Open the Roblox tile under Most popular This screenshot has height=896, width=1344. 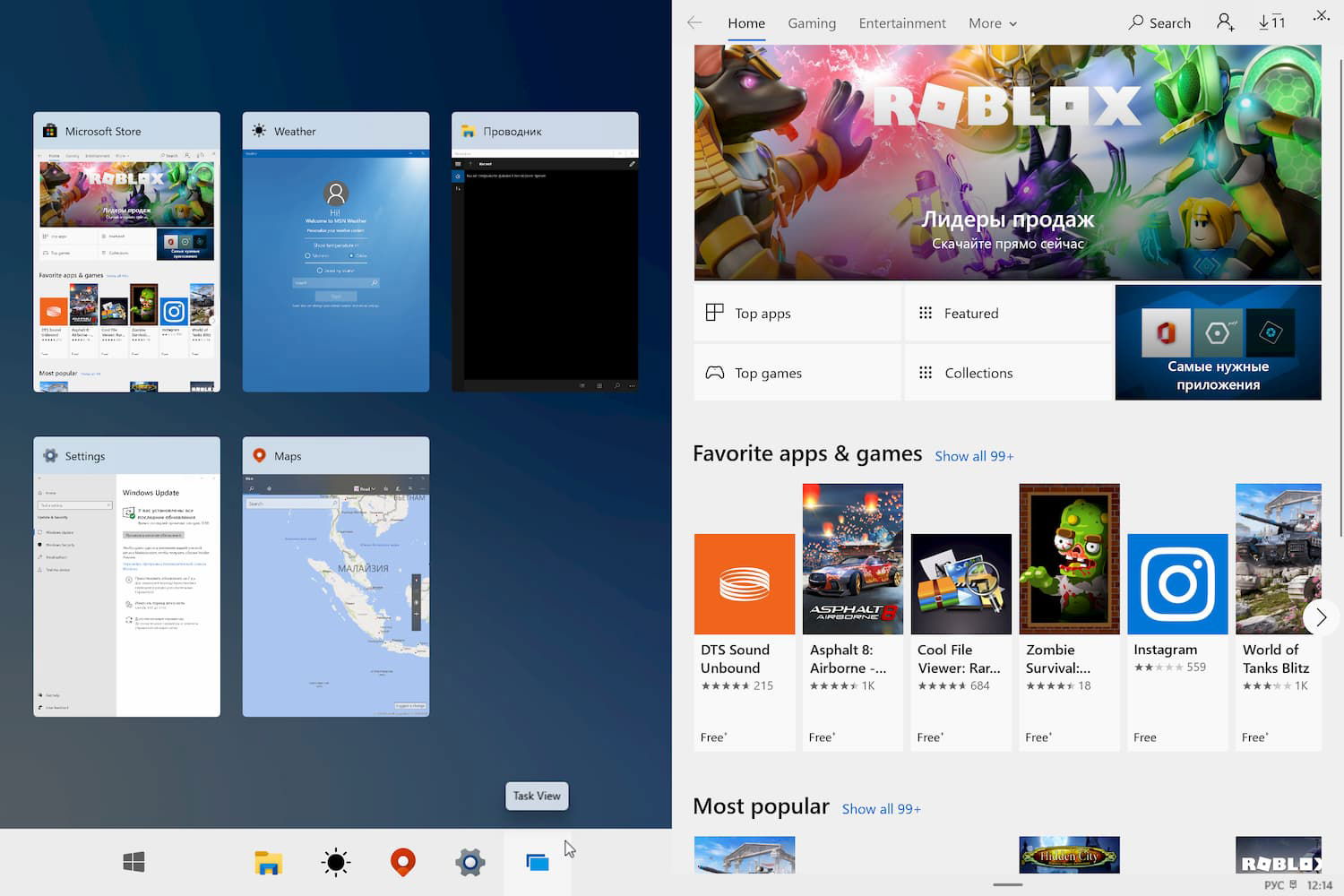(1279, 855)
